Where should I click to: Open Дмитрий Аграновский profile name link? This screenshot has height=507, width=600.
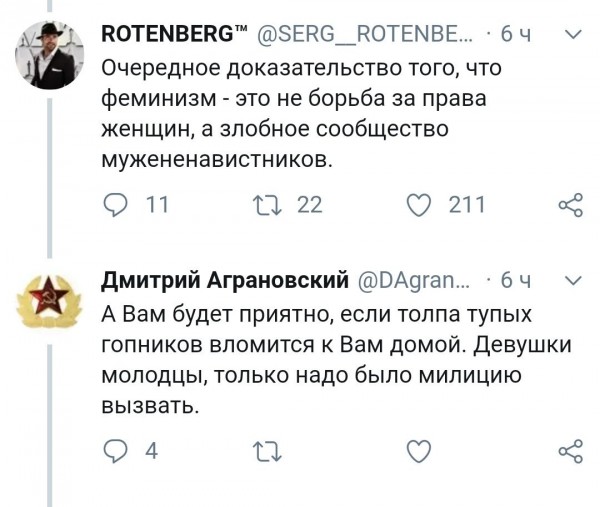tap(226, 278)
